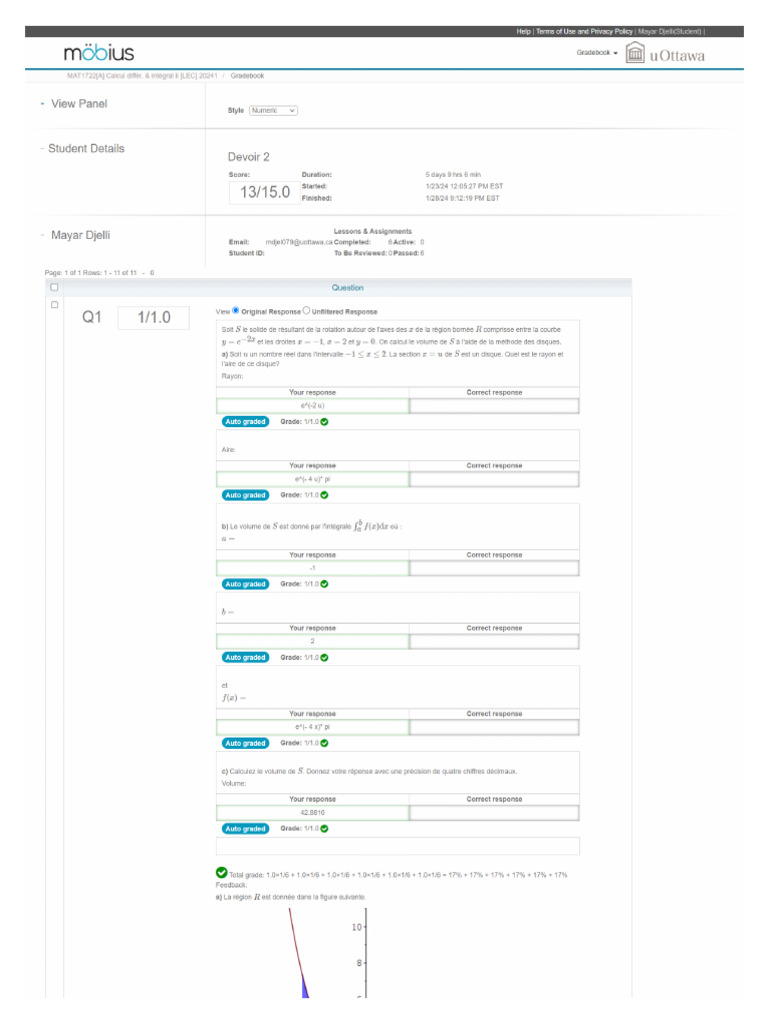Select the Unfiltered Response radio button
The image size is (768, 1024).
[x=306, y=311]
